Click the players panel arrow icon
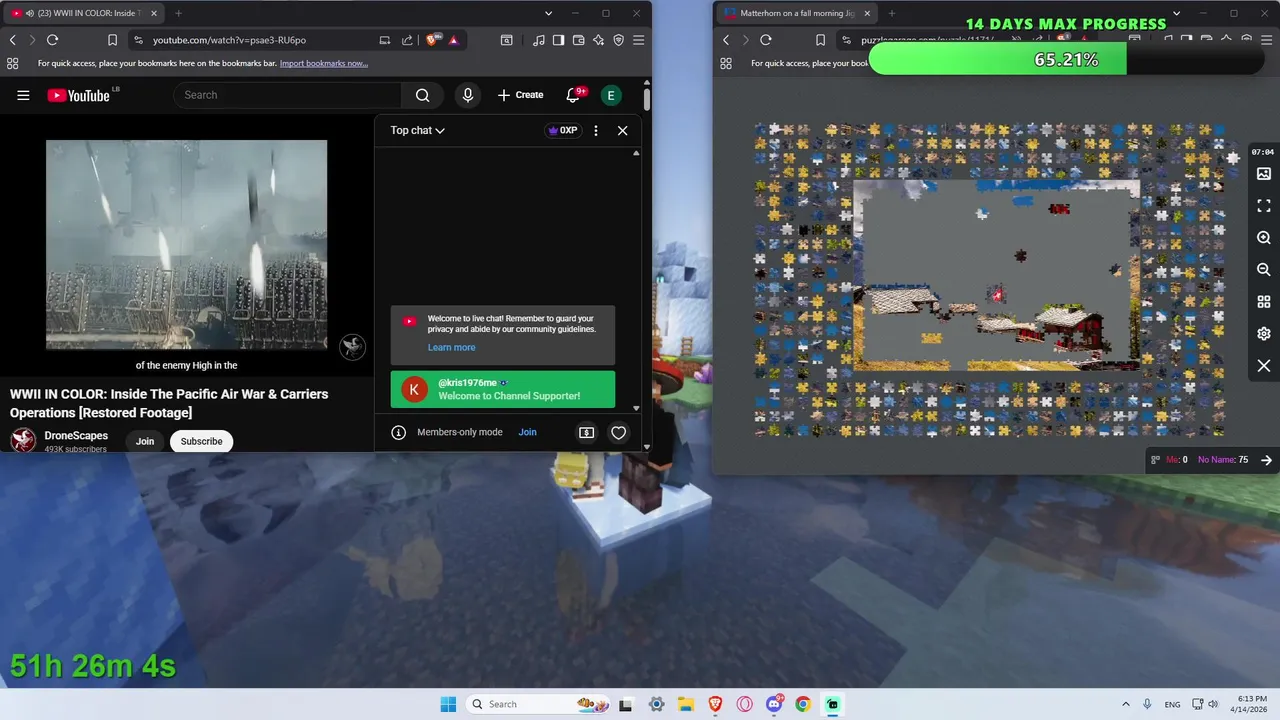 [x=1266, y=460]
